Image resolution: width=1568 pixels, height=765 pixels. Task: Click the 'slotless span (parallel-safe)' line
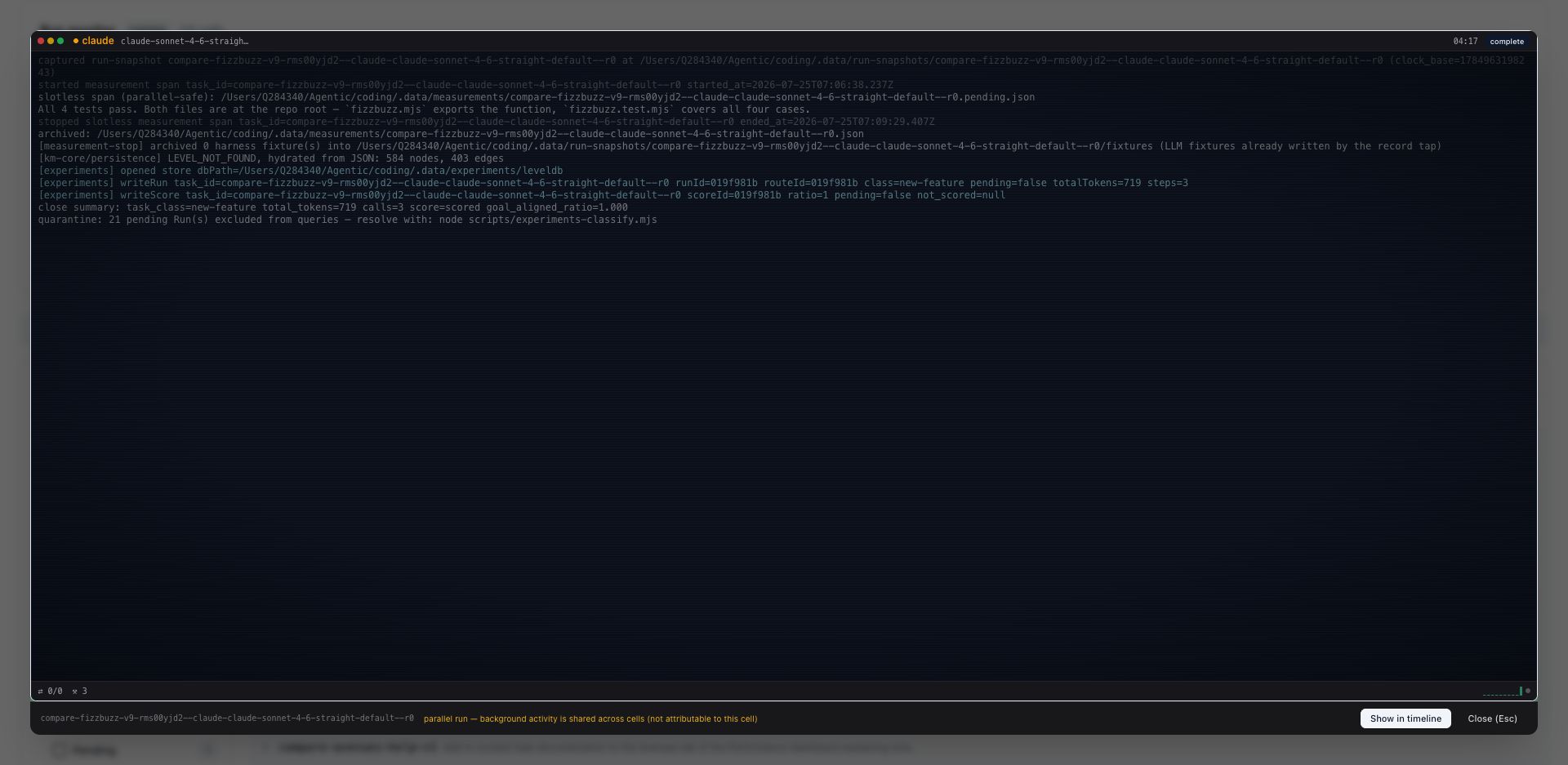tap(536, 97)
